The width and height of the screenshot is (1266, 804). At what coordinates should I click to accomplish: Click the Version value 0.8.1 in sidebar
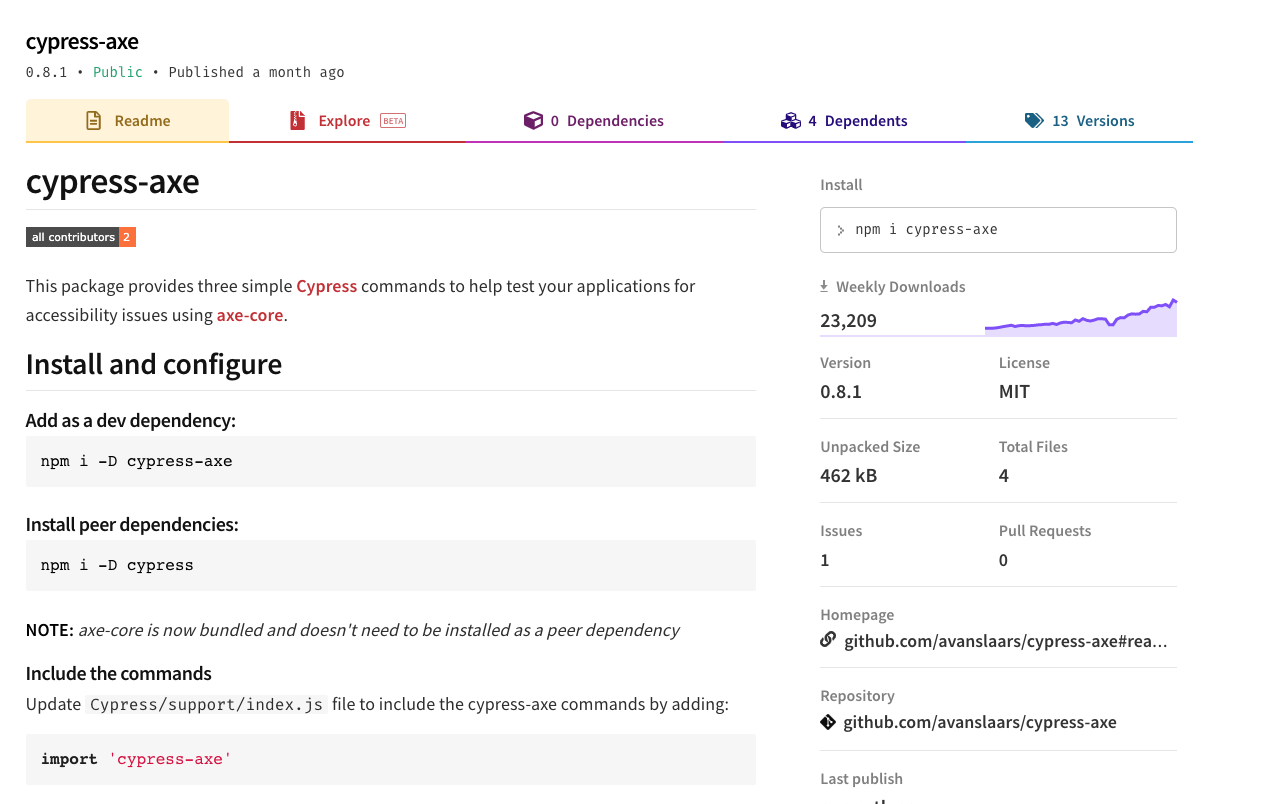[x=841, y=392]
